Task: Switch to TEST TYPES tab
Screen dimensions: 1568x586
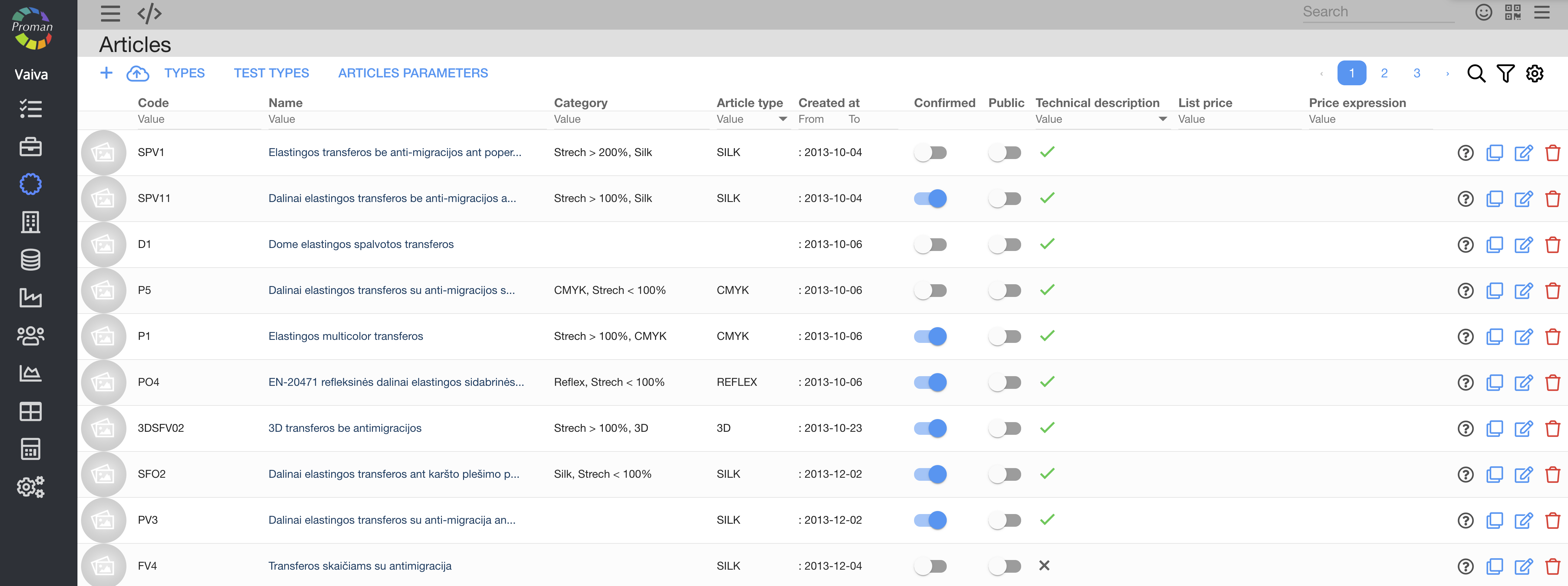Action: 271,73
